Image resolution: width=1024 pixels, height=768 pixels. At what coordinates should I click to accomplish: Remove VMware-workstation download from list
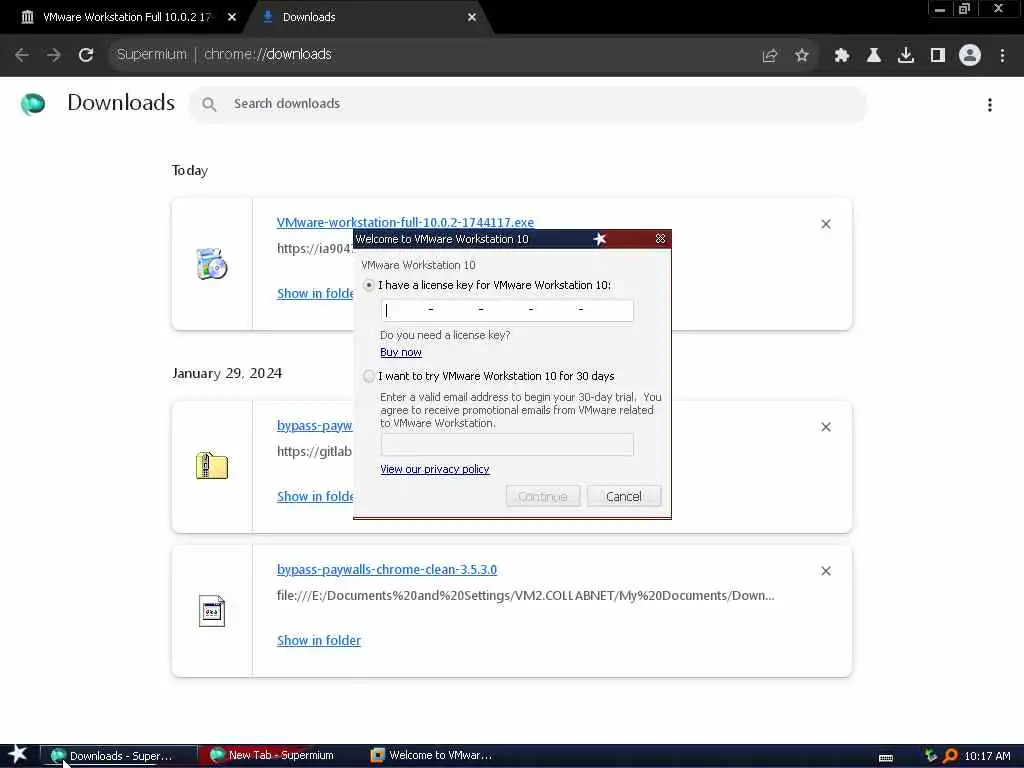[825, 224]
